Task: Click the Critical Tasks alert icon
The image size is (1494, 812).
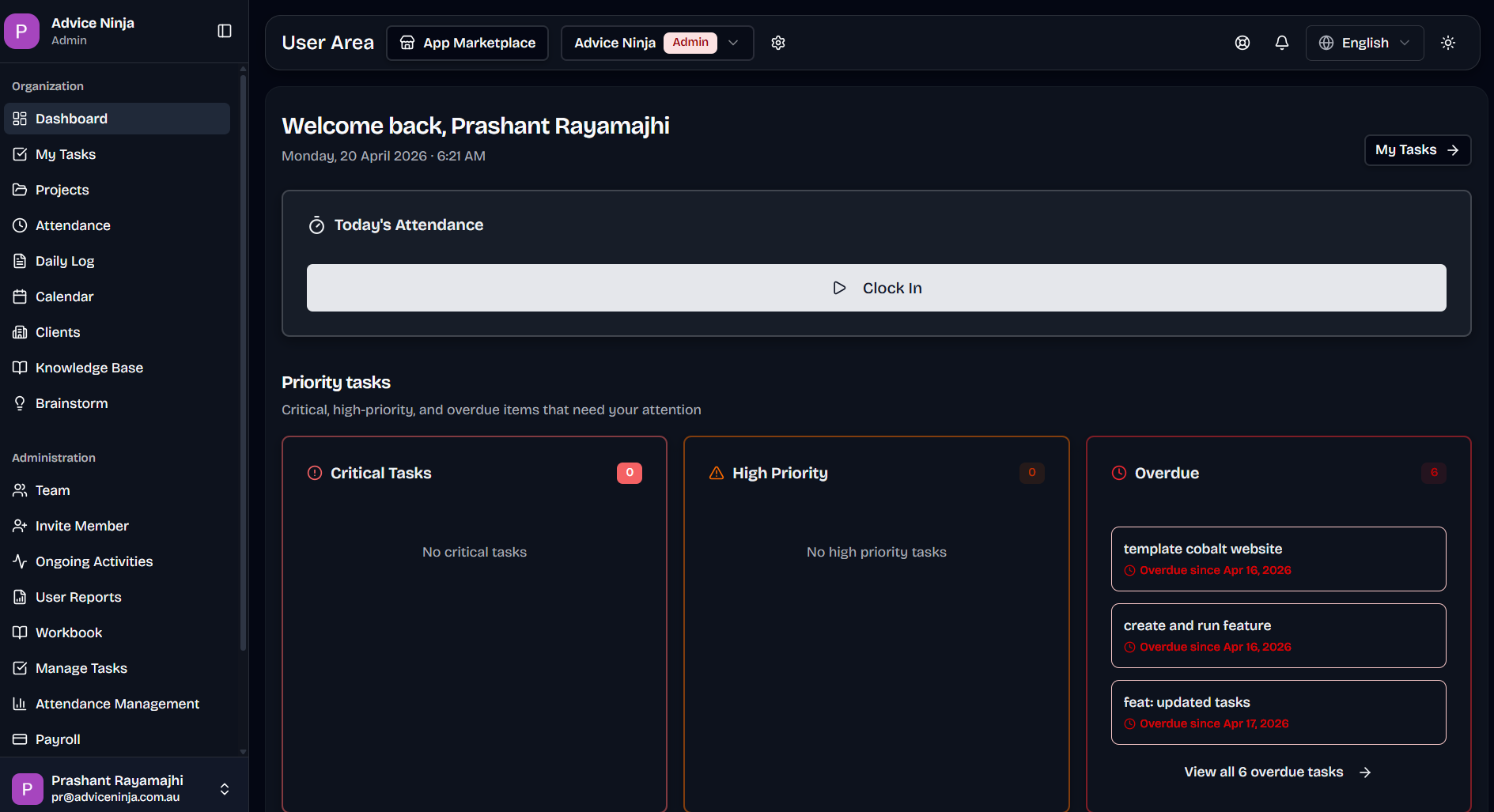Action: pos(315,473)
